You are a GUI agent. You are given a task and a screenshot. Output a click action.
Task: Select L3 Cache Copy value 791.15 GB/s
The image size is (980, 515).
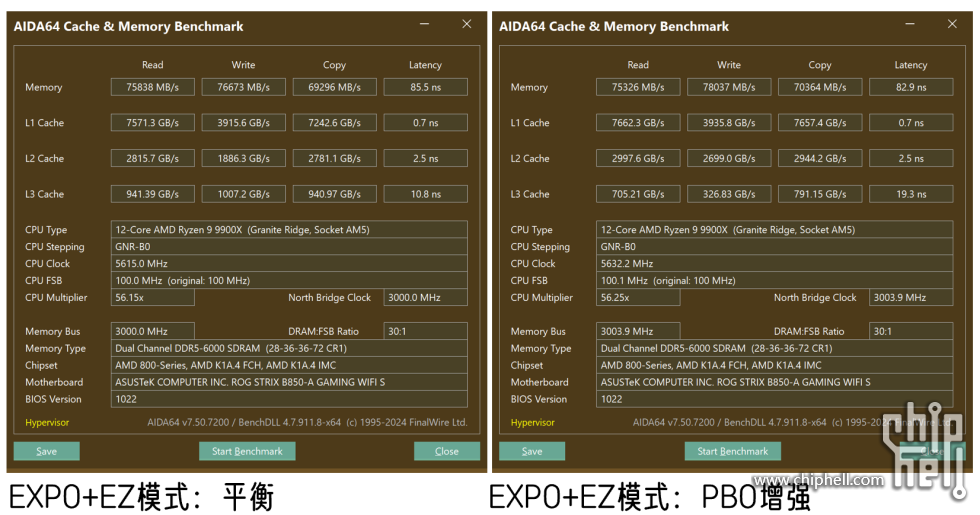pyautogui.click(x=820, y=194)
